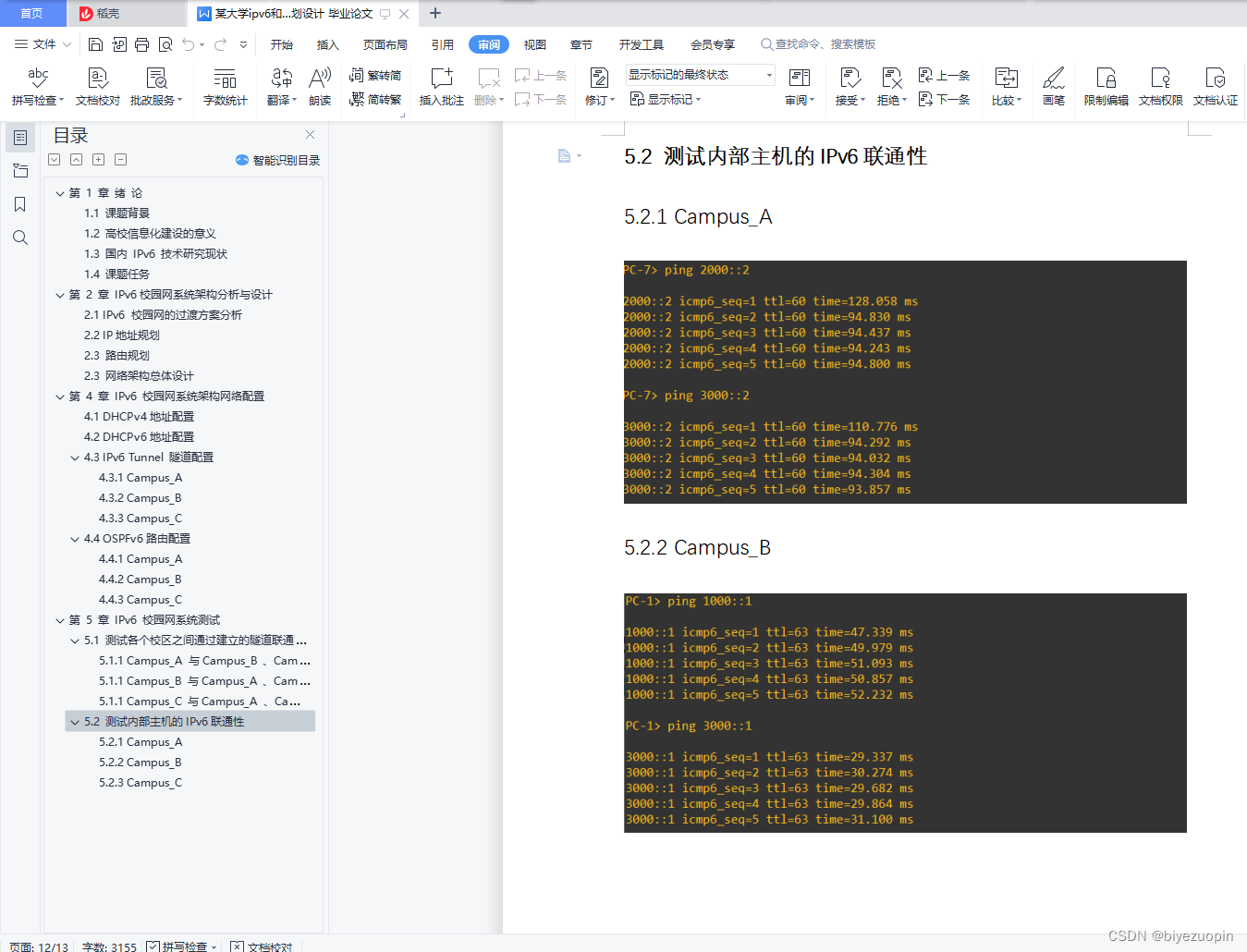
Task: Open Print Preview icon
Action: pyautogui.click(x=165, y=44)
